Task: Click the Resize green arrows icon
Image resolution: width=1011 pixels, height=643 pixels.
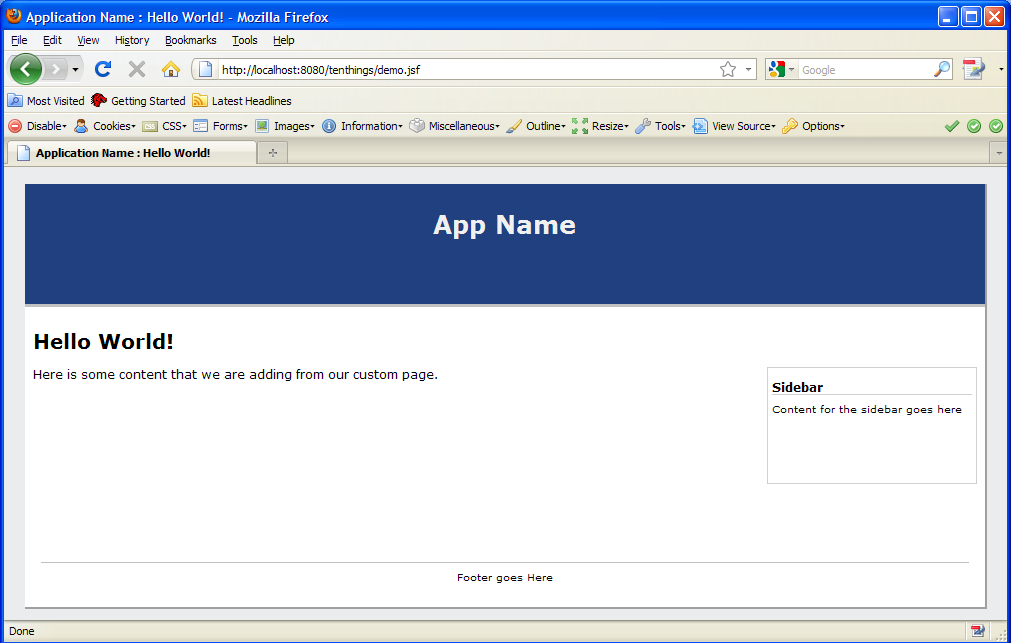Action: [580, 126]
